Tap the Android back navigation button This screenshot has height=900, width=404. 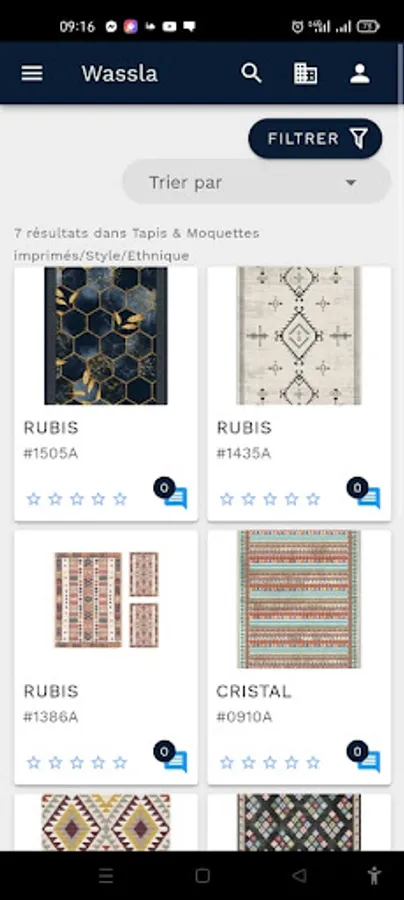click(x=299, y=875)
